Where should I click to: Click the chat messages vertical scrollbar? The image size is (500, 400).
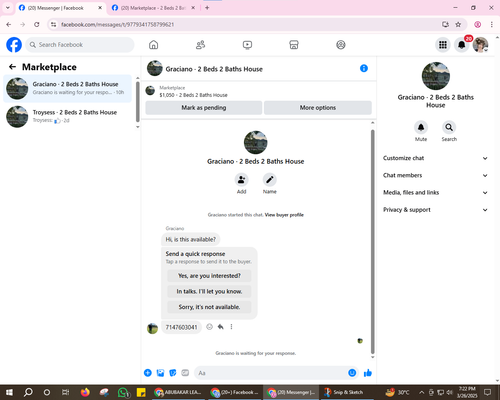click(x=373, y=242)
